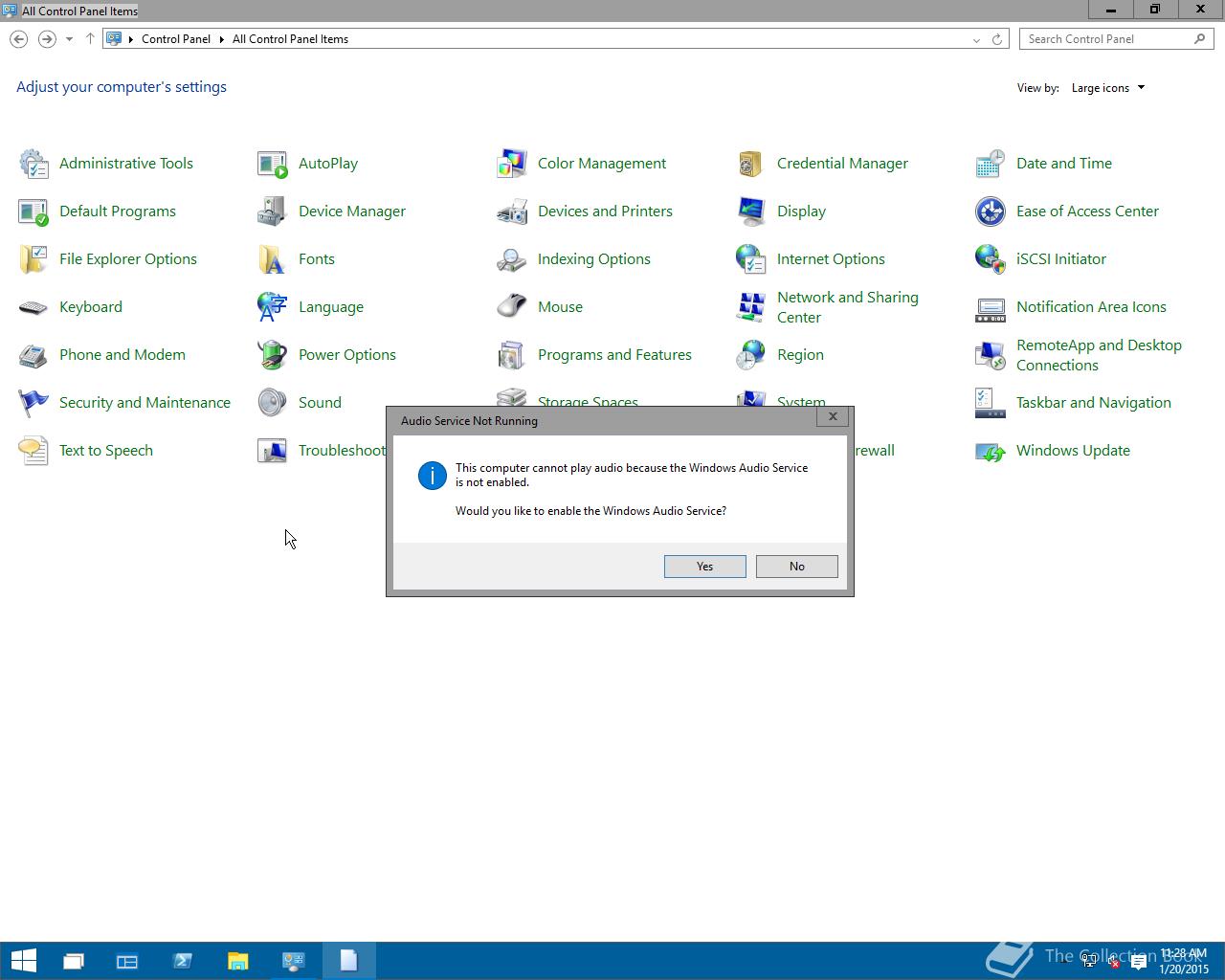The width and height of the screenshot is (1225, 980).
Task: Go back with the Back arrow
Action: click(19, 39)
